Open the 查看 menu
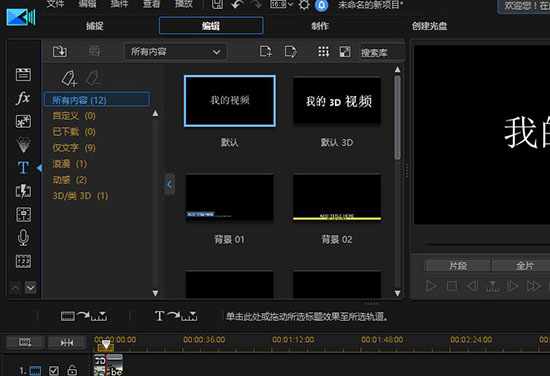This screenshot has width=550, height=376. tap(152, 4)
